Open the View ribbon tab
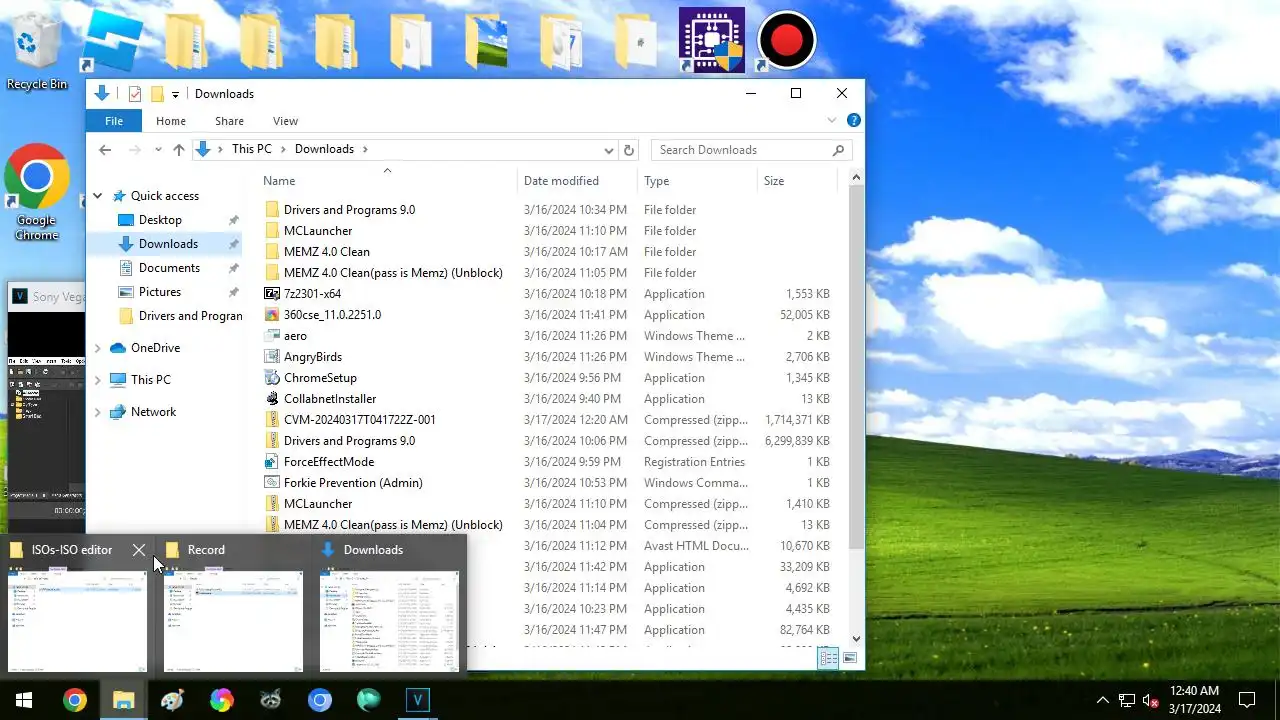This screenshot has height=720, width=1280. (285, 121)
